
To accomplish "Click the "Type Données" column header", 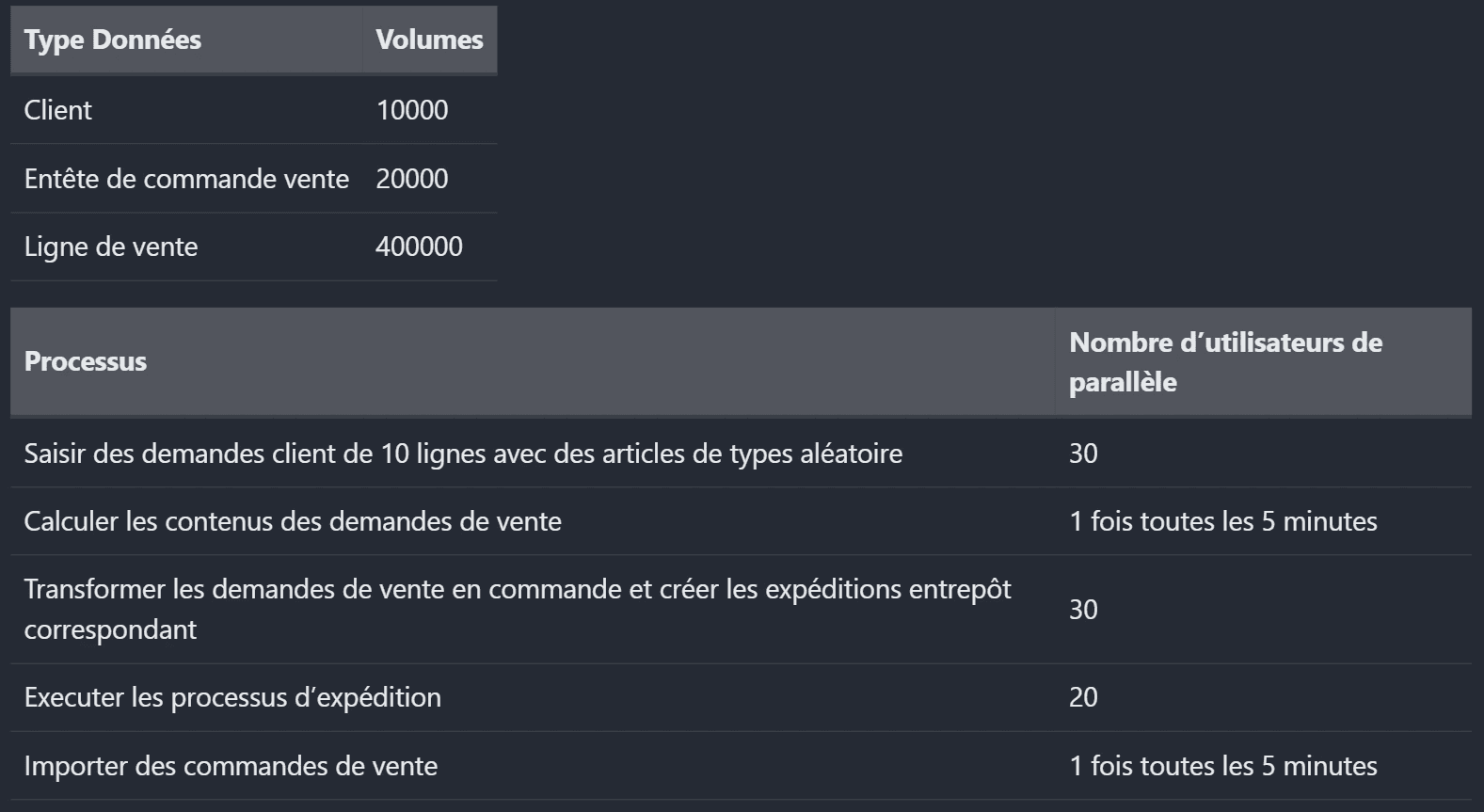I will click(x=113, y=40).
